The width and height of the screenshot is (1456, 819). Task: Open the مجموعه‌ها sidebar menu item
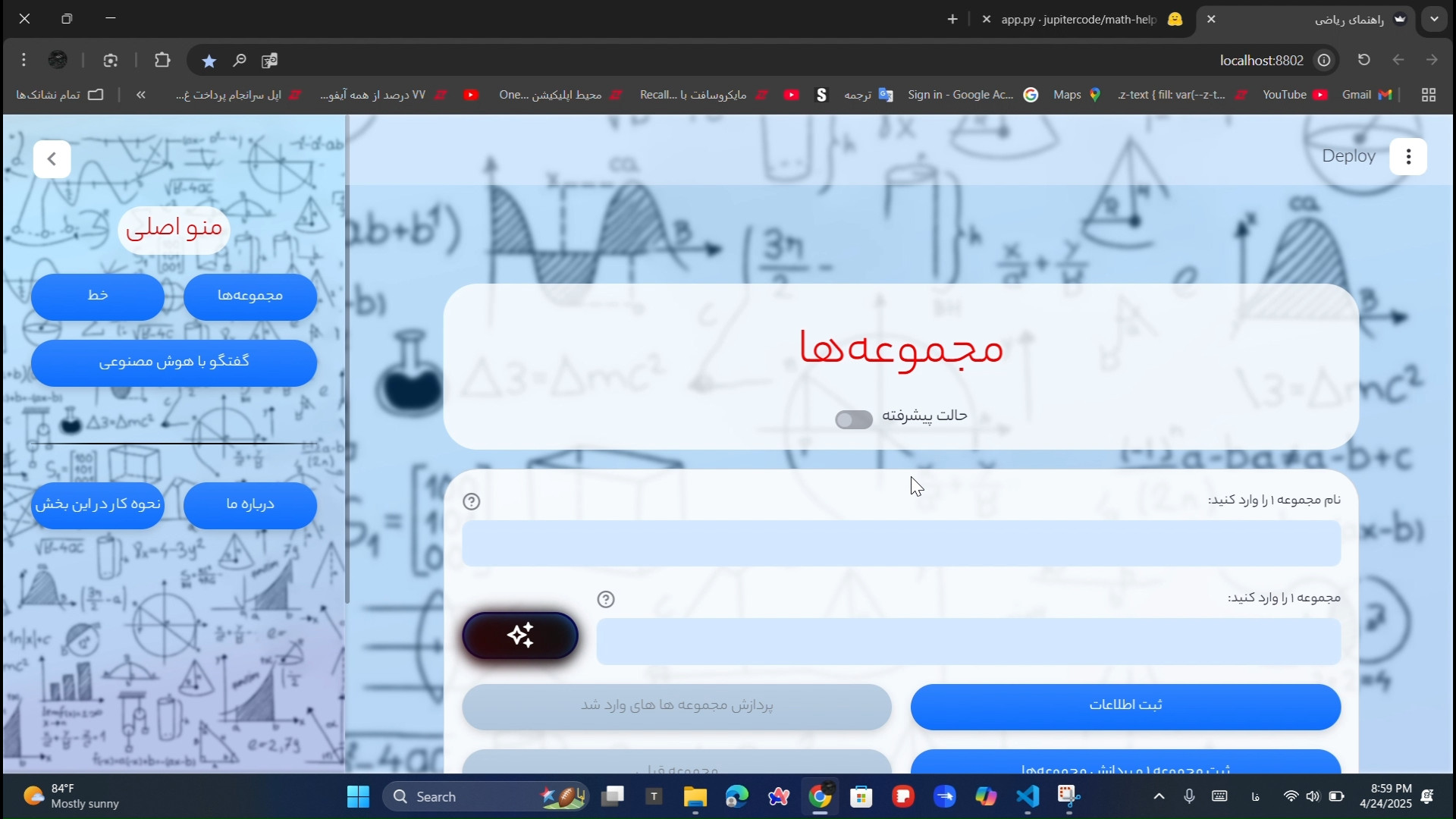click(249, 296)
